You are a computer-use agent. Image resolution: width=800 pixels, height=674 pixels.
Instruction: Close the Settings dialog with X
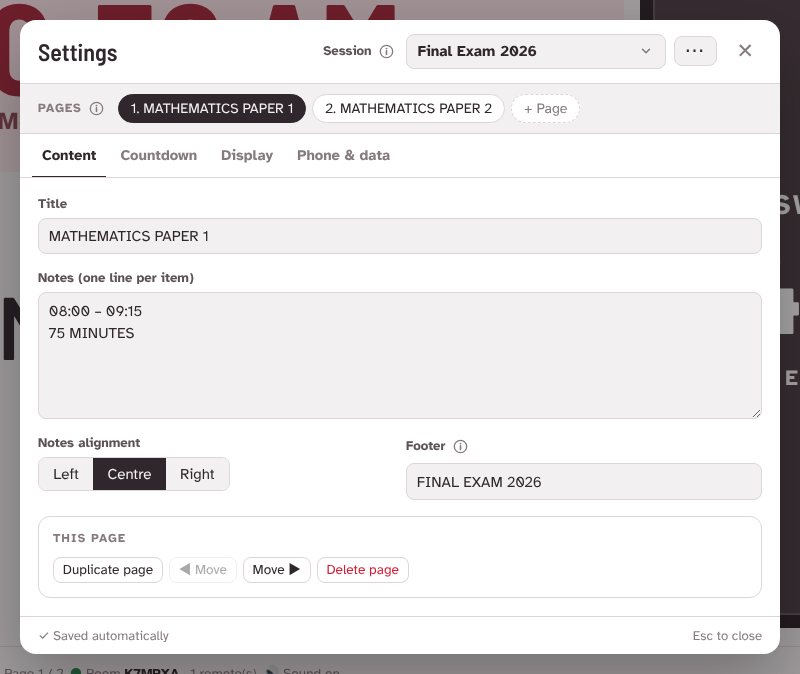(745, 51)
